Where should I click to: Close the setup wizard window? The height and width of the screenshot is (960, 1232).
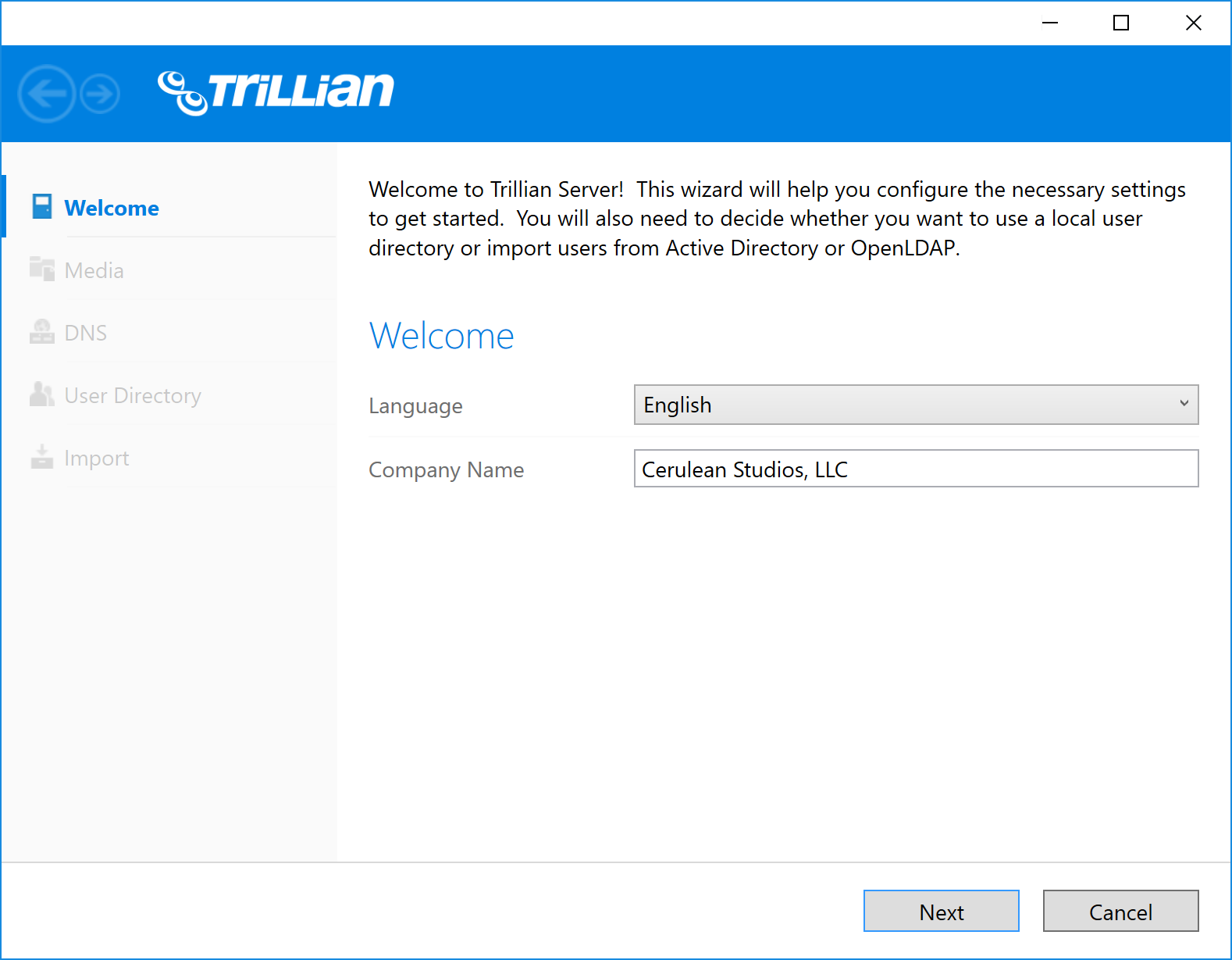pyautogui.click(x=1193, y=23)
